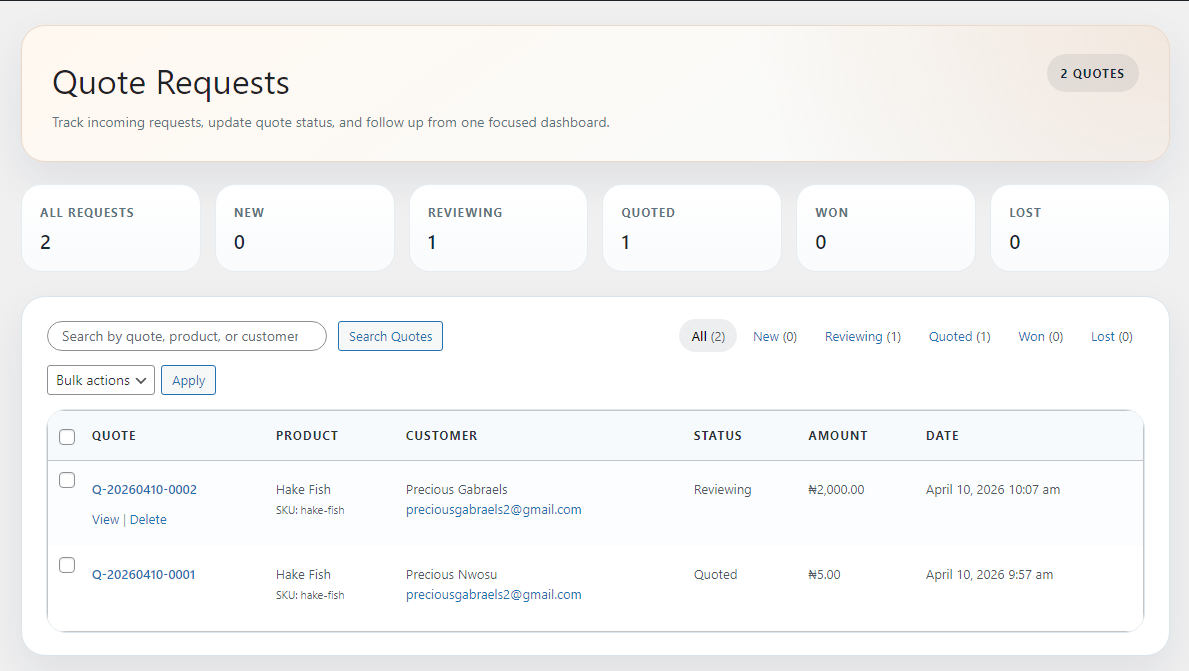This screenshot has height=671, width=1189.
Task: Delete quote Q-20260410-0002
Action: (148, 519)
